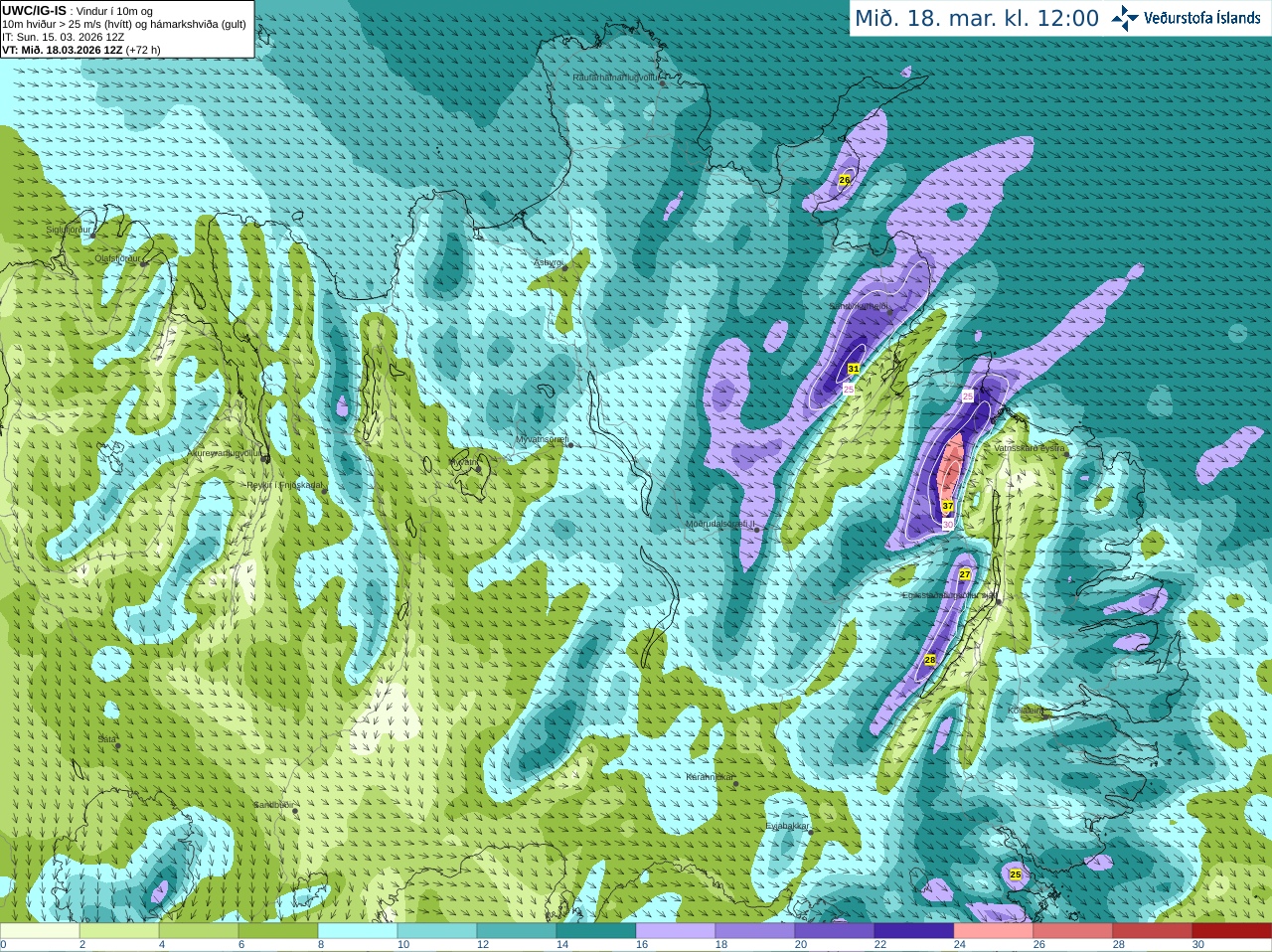The height and width of the screenshot is (952, 1272).
Task: Select the 16–18 m/s lavender legend swatch
Action: (x=676, y=931)
